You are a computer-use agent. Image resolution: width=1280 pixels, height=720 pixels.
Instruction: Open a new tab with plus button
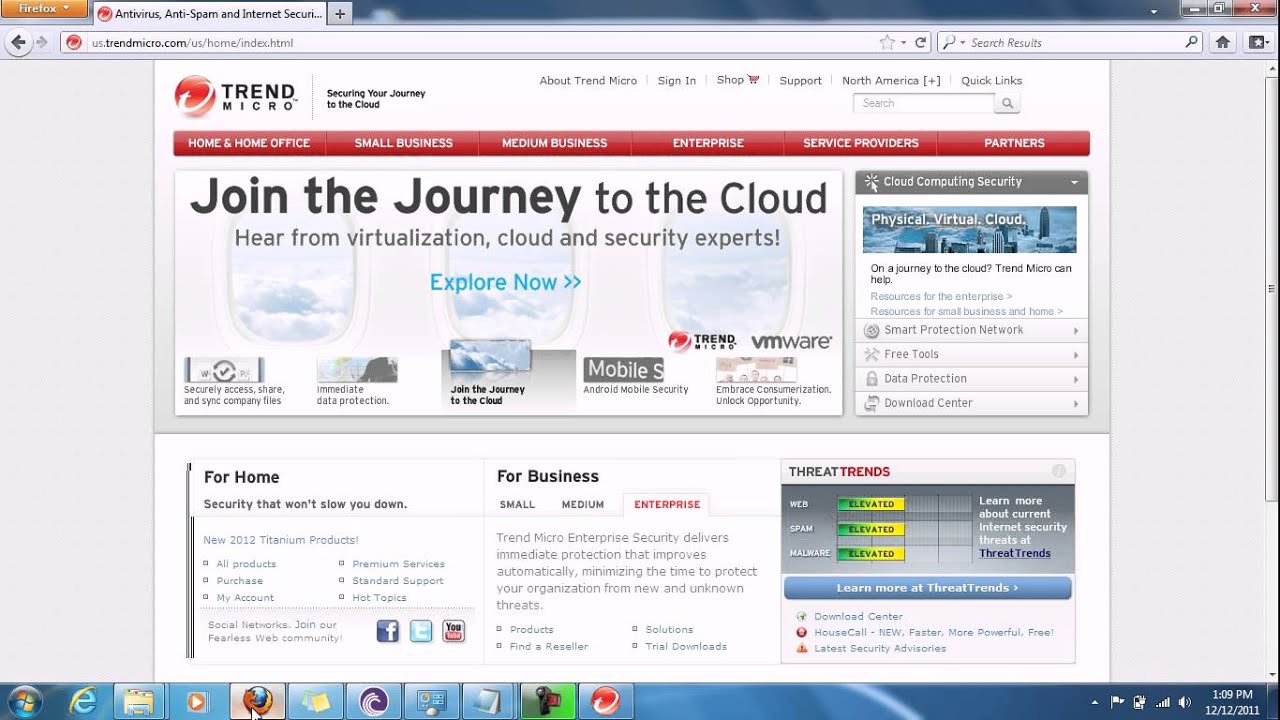pyautogui.click(x=340, y=14)
